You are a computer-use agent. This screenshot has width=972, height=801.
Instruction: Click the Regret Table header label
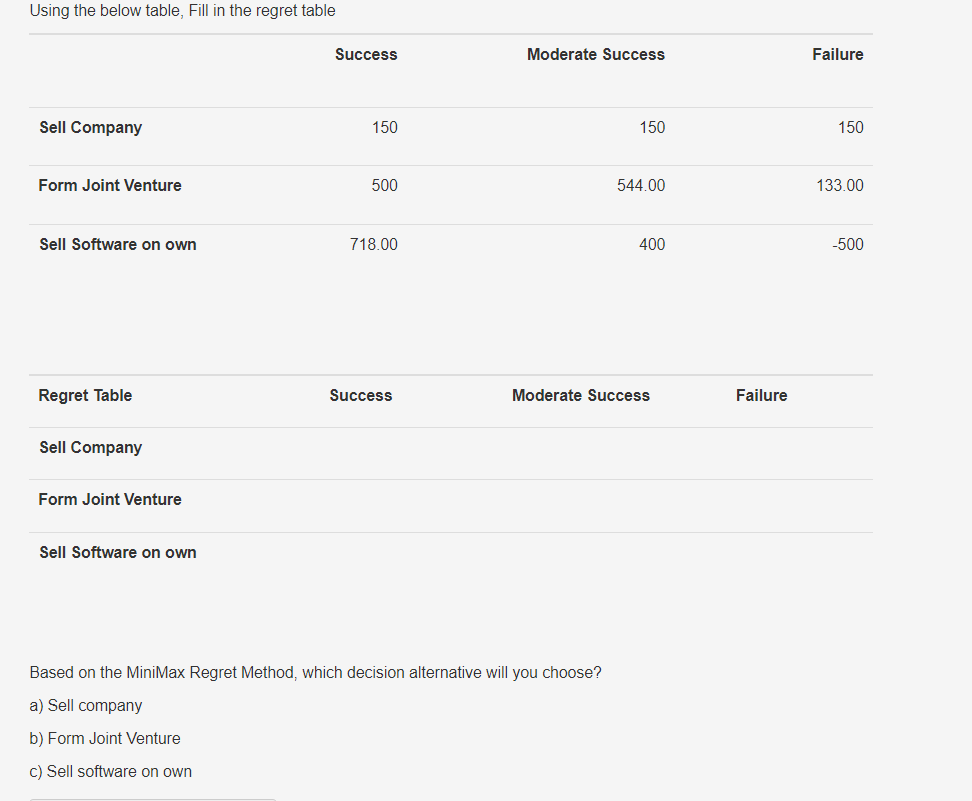pos(85,396)
